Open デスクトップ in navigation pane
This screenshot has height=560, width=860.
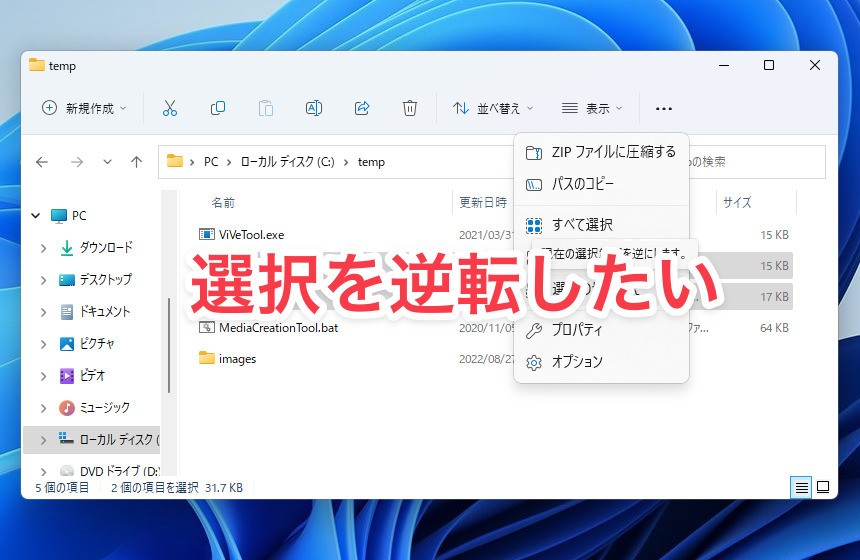[106, 280]
